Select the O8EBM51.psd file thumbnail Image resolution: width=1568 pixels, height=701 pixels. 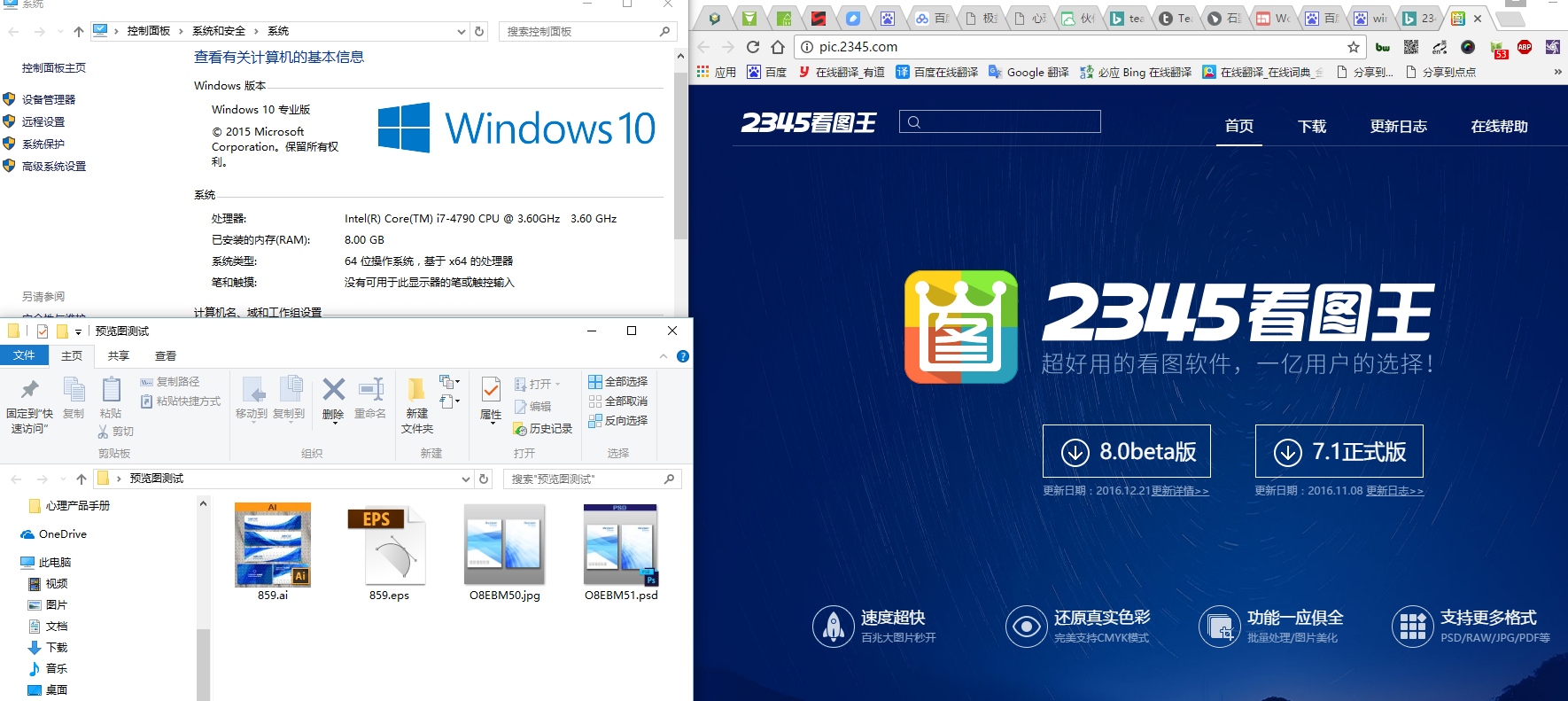coord(621,545)
